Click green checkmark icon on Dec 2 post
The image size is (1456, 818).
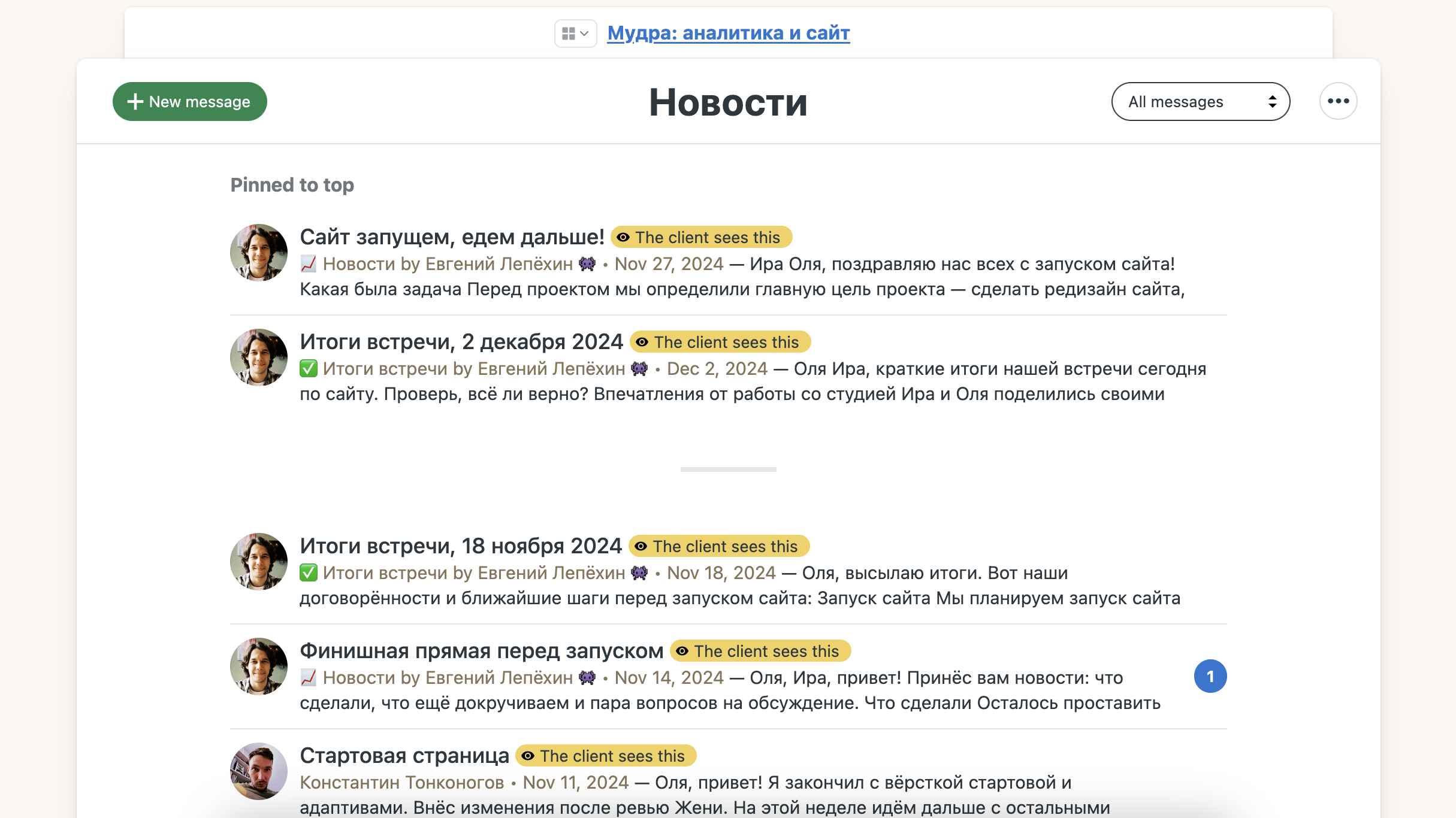(309, 369)
